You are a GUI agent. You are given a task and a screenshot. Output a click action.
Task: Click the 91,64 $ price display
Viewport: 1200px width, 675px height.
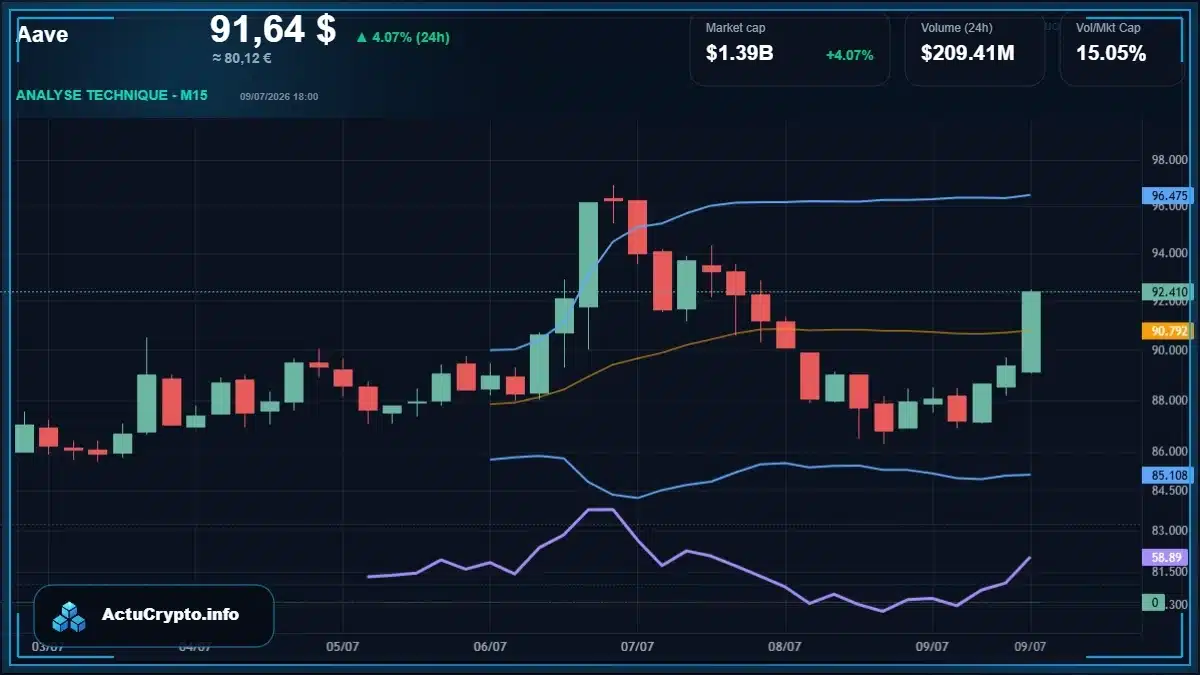tap(273, 30)
